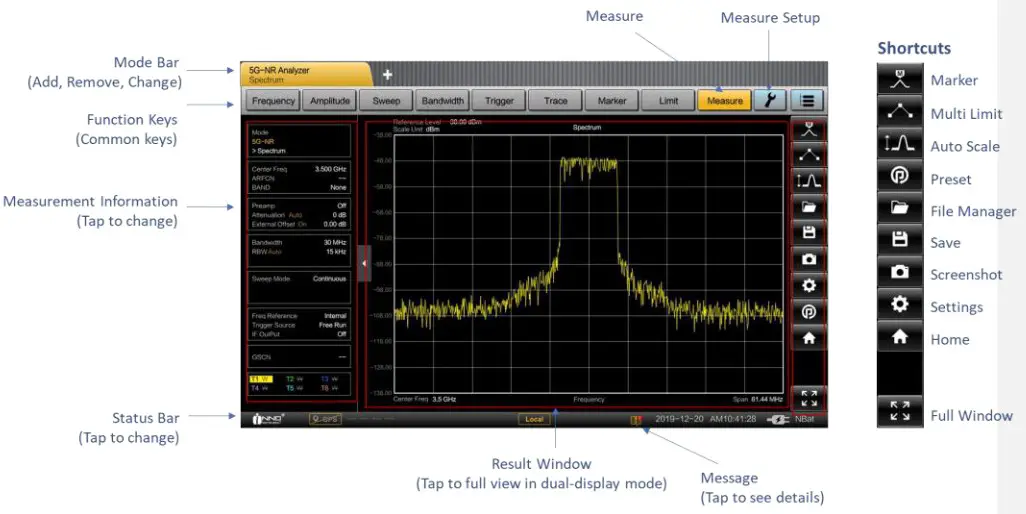Open the Amplitude function key
1026x514 pixels.
(x=330, y=101)
